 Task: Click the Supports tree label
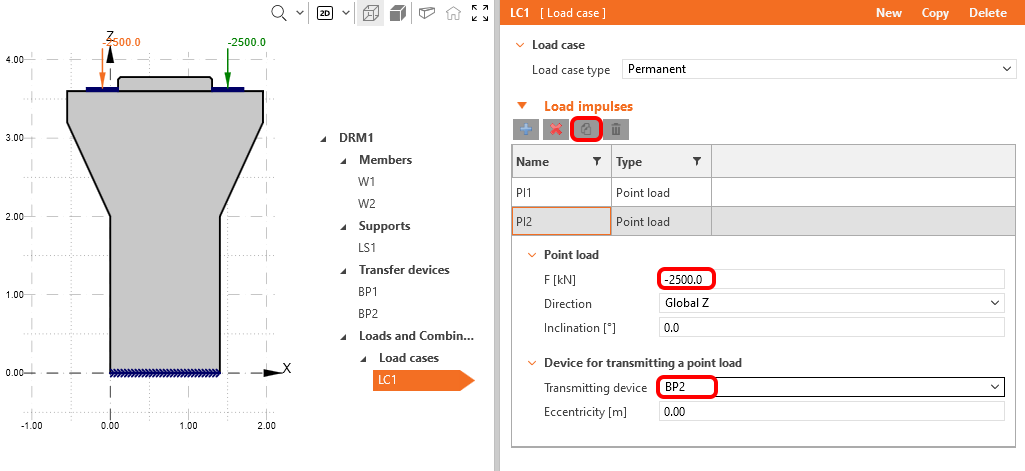(384, 226)
